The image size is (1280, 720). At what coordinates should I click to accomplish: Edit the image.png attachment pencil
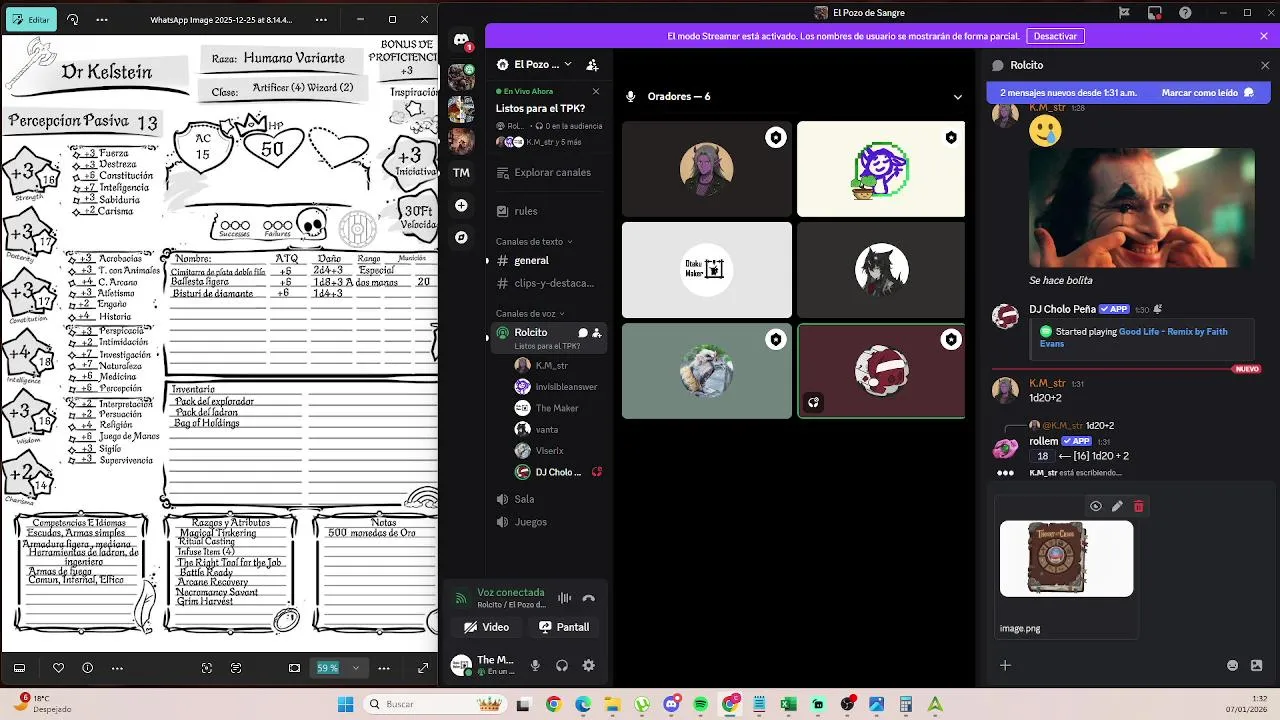pyautogui.click(x=1117, y=506)
